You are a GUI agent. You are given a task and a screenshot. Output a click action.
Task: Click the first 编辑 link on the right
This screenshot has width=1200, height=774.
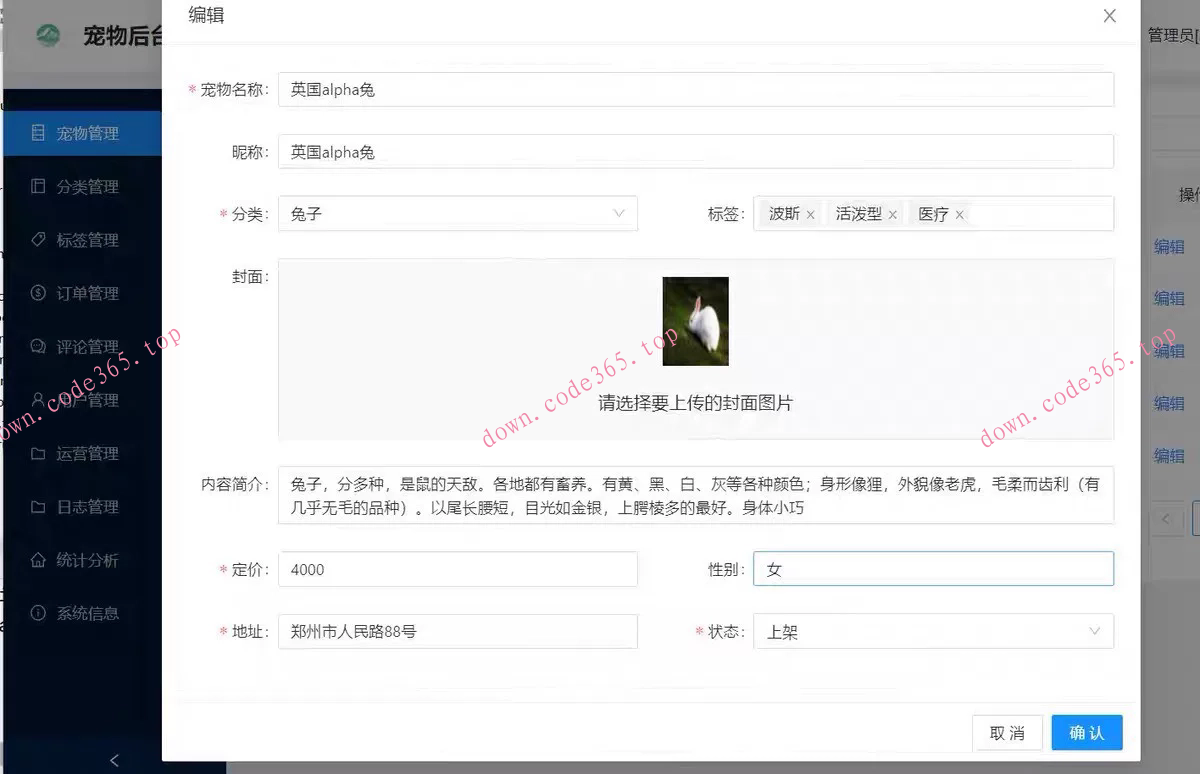pos(1170,246)
